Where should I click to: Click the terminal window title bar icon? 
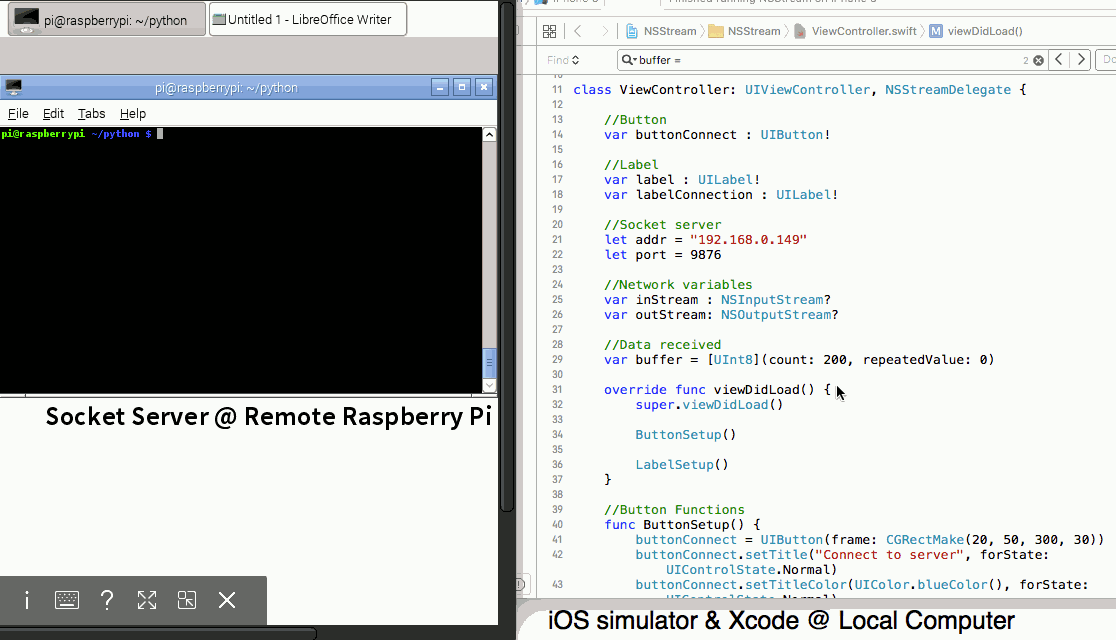[14, 88]
